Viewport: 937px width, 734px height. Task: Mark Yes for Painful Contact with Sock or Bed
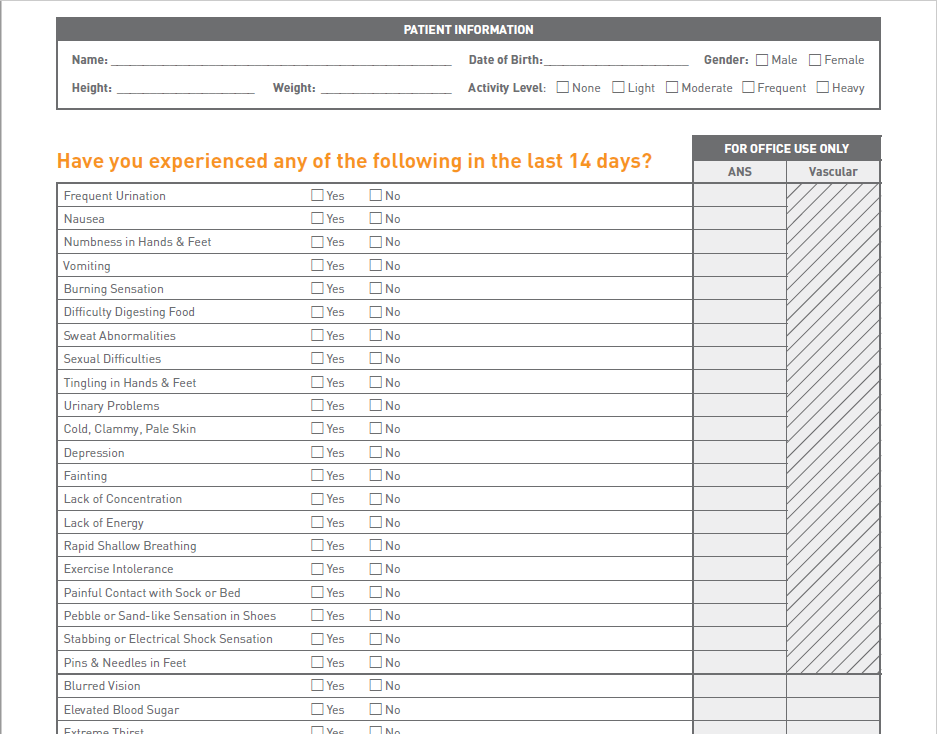tap(317, 592)
